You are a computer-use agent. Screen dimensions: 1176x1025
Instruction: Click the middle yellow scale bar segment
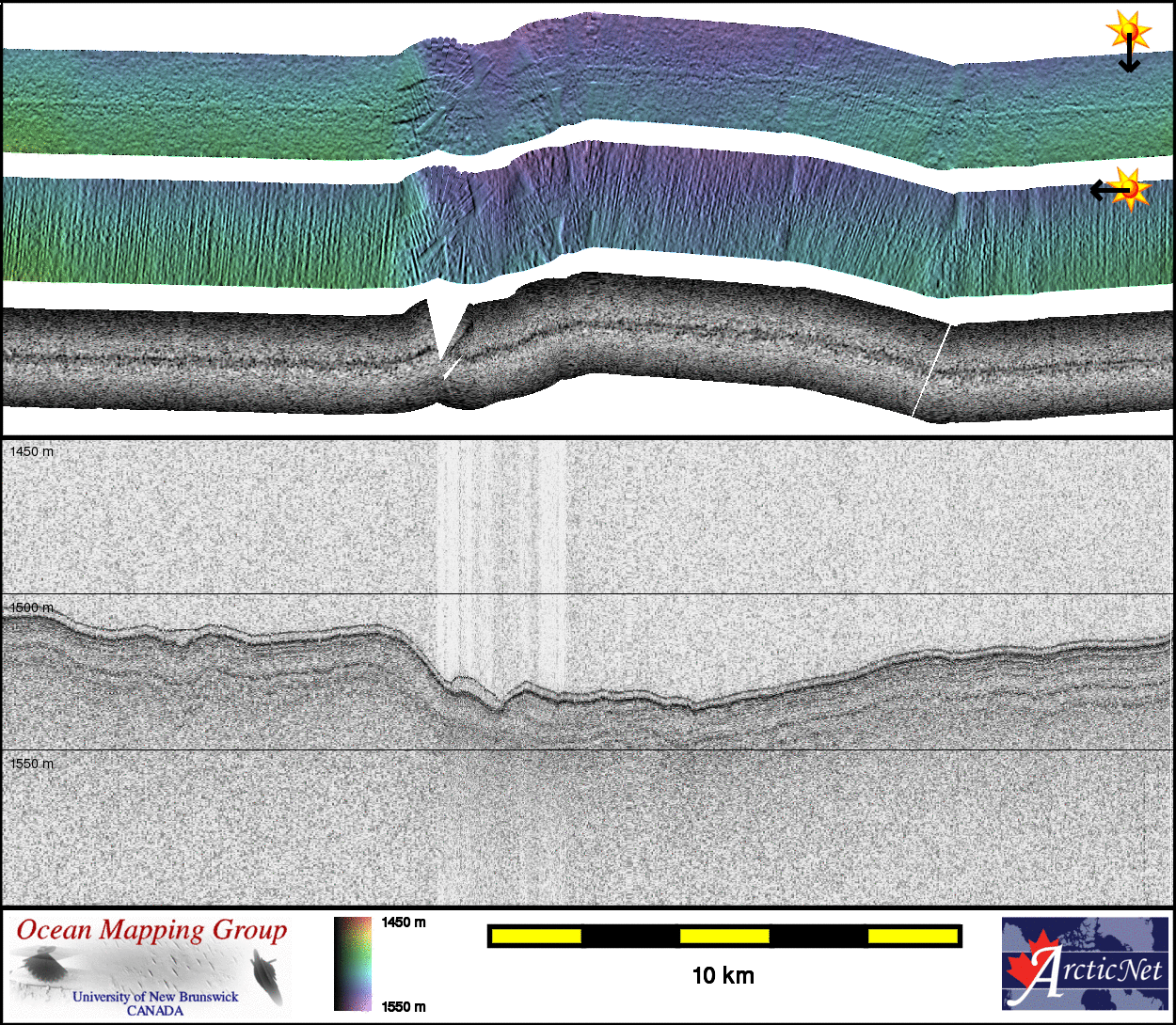[724, 936]
